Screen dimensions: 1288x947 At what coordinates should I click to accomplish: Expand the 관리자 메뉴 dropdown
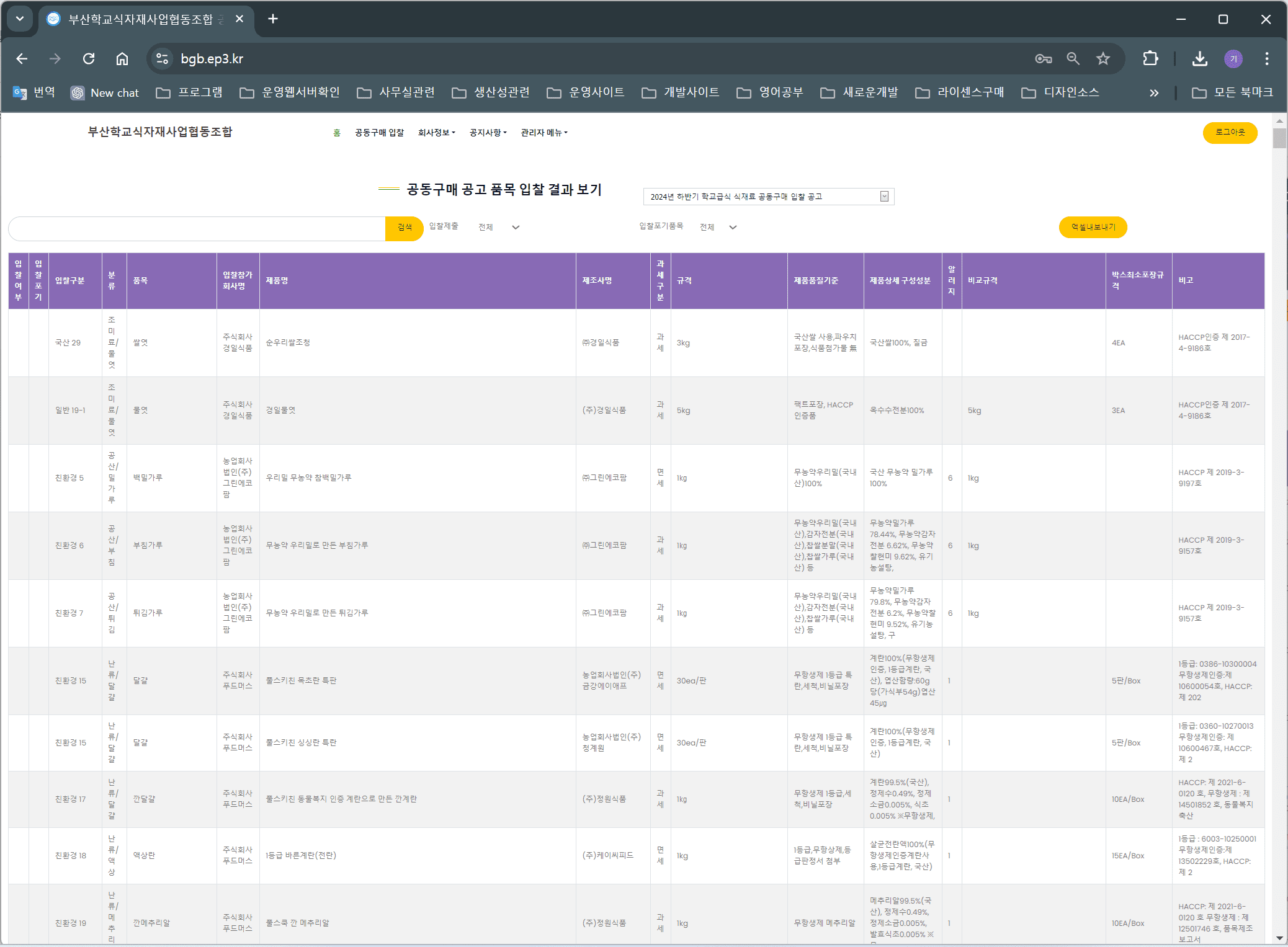pos(544,133)
